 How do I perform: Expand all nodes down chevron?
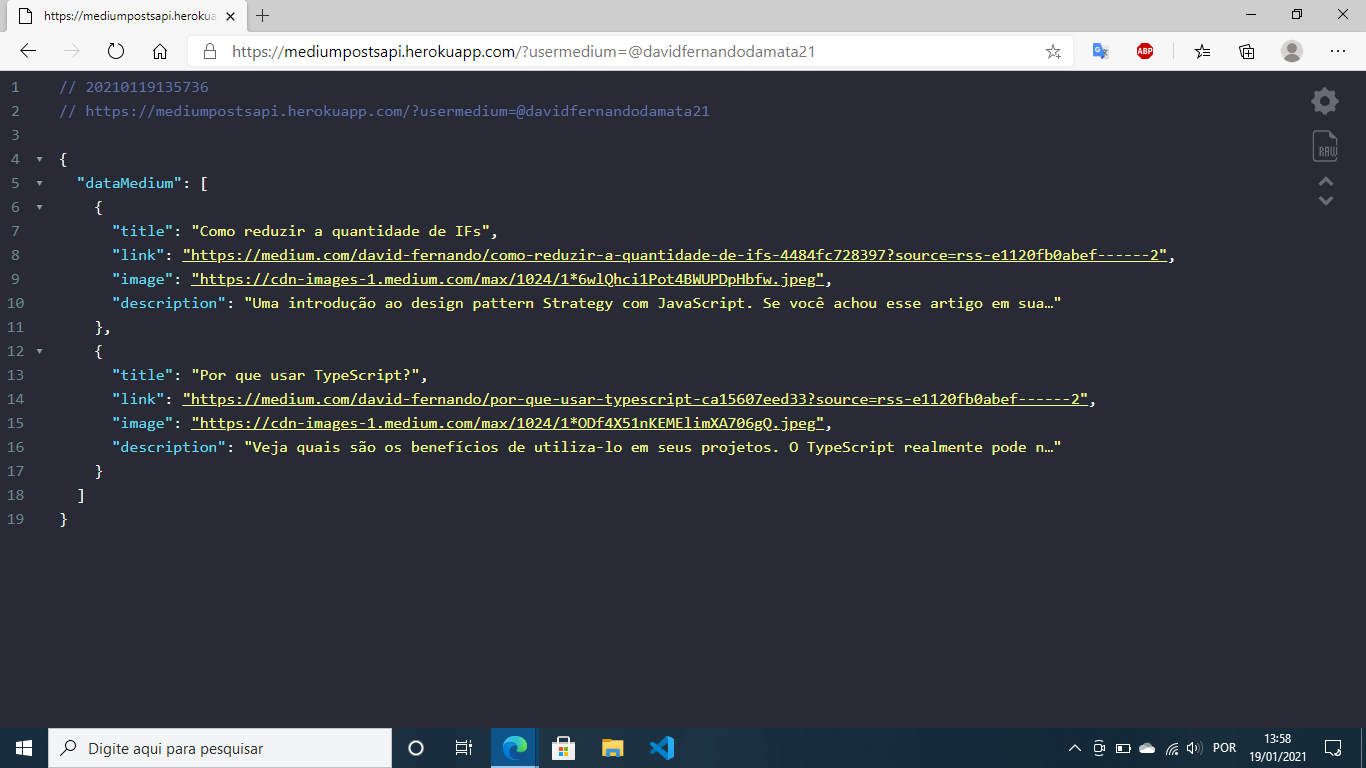[x=1326, y=200]
